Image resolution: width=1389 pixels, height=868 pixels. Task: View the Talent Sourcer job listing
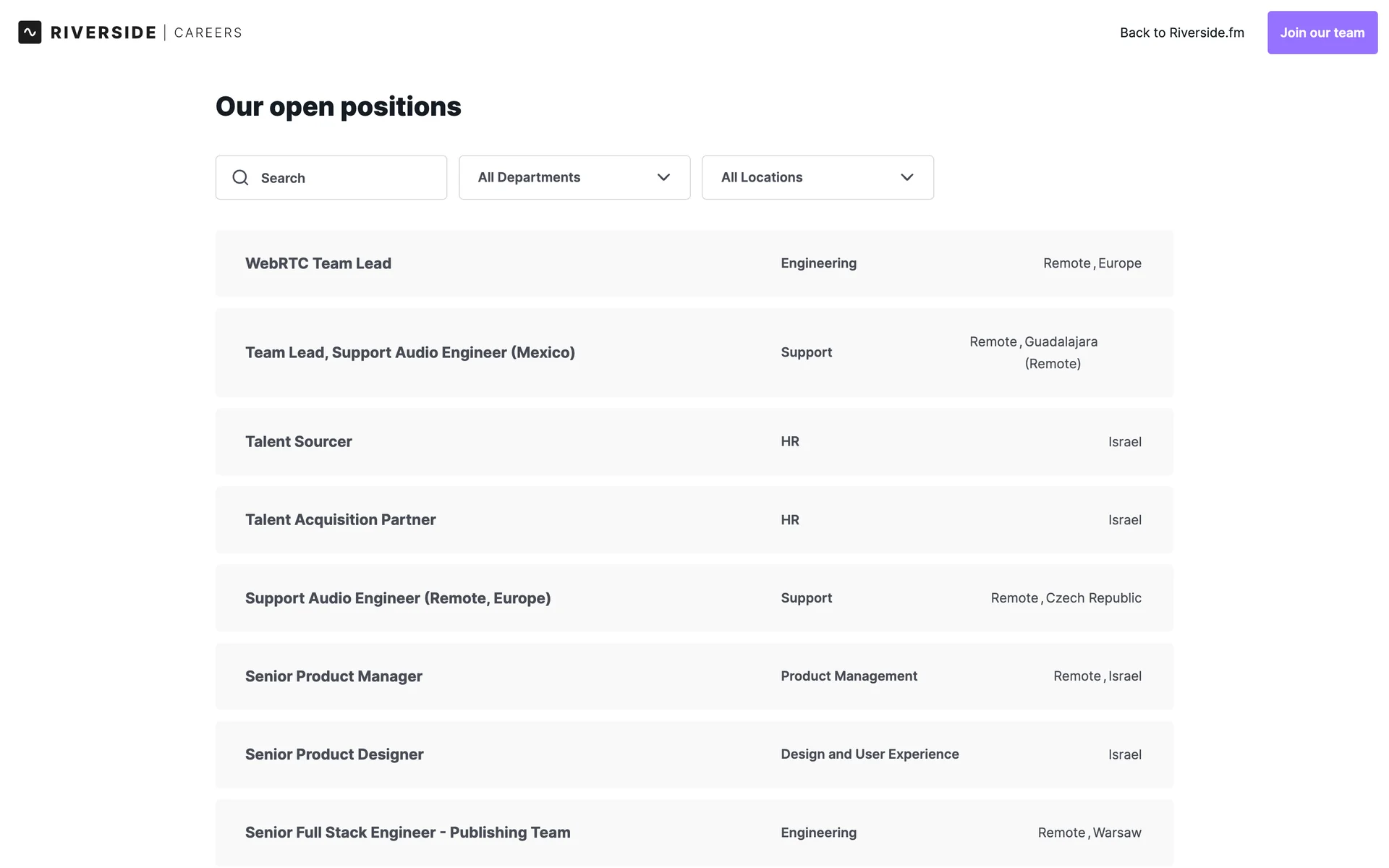tap(298, 441)
